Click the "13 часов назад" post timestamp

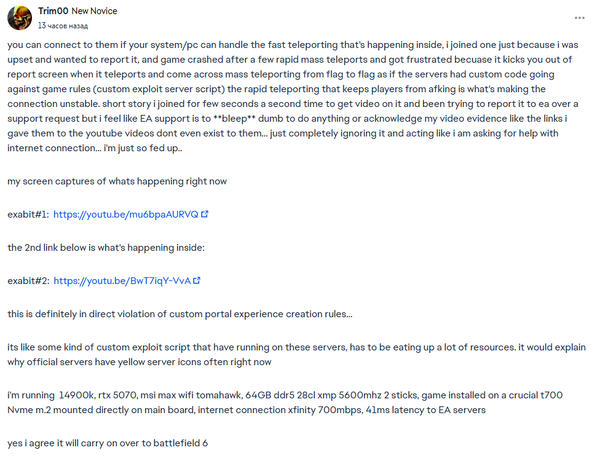tap(66, 23)
